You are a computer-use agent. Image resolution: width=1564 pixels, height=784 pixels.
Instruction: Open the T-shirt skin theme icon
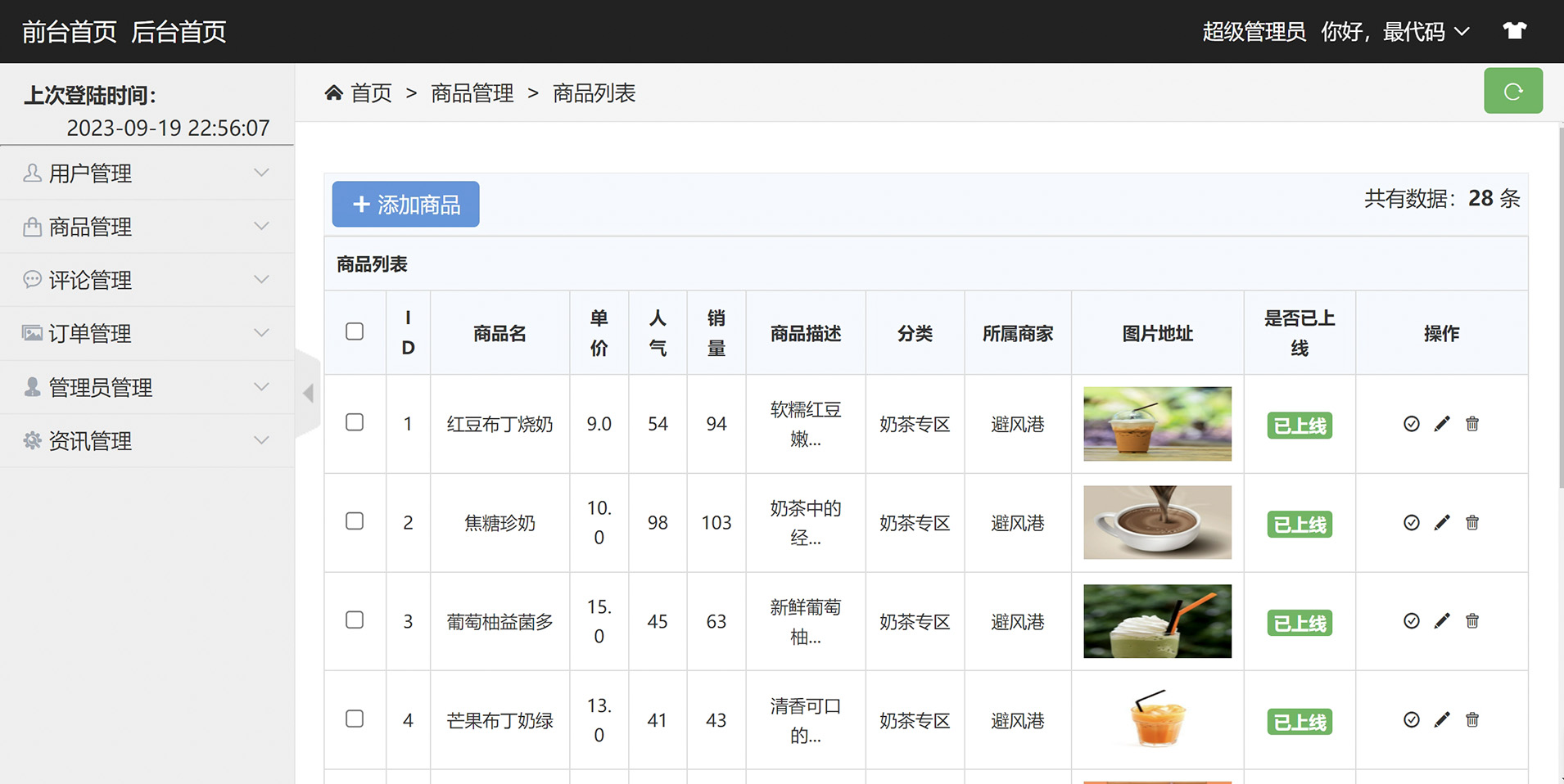(x=1515, y=31)
